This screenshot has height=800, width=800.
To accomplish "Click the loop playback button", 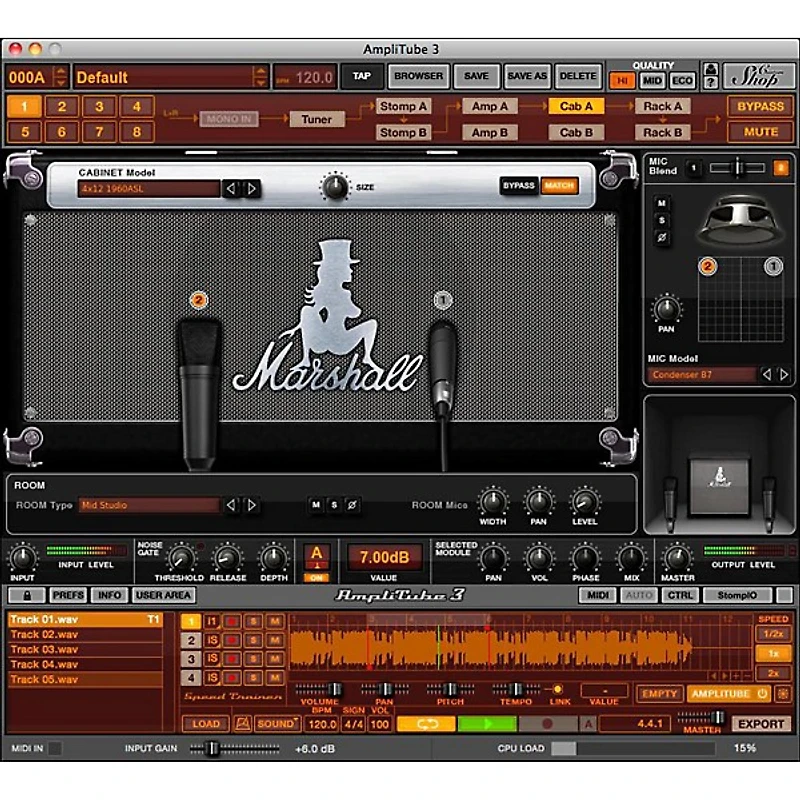I will 426,723.
